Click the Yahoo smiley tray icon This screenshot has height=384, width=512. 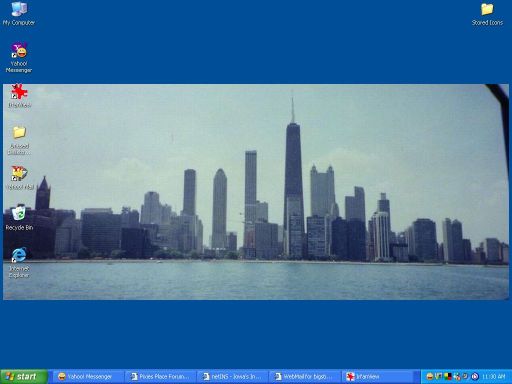click(x=430, y=377)
